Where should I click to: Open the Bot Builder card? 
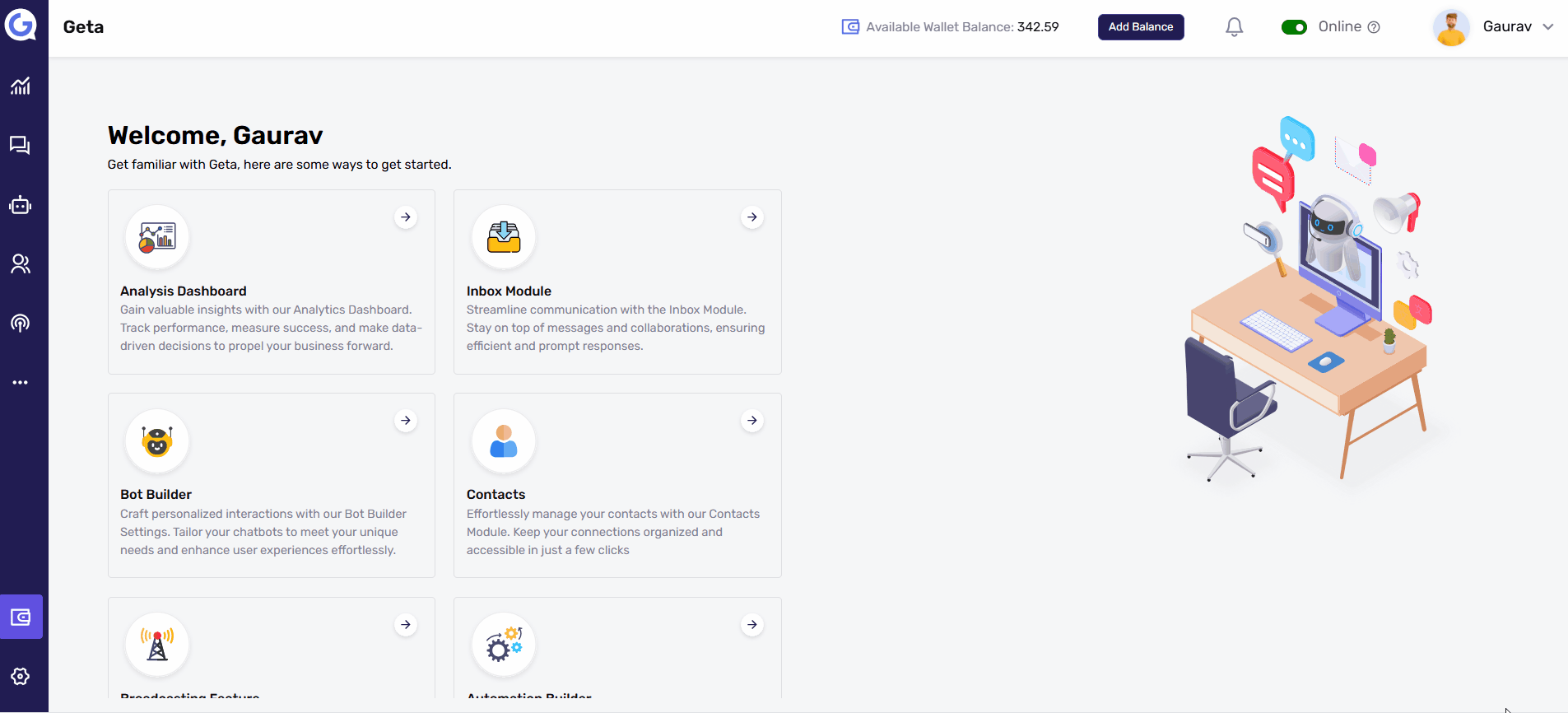coord(271,486)
